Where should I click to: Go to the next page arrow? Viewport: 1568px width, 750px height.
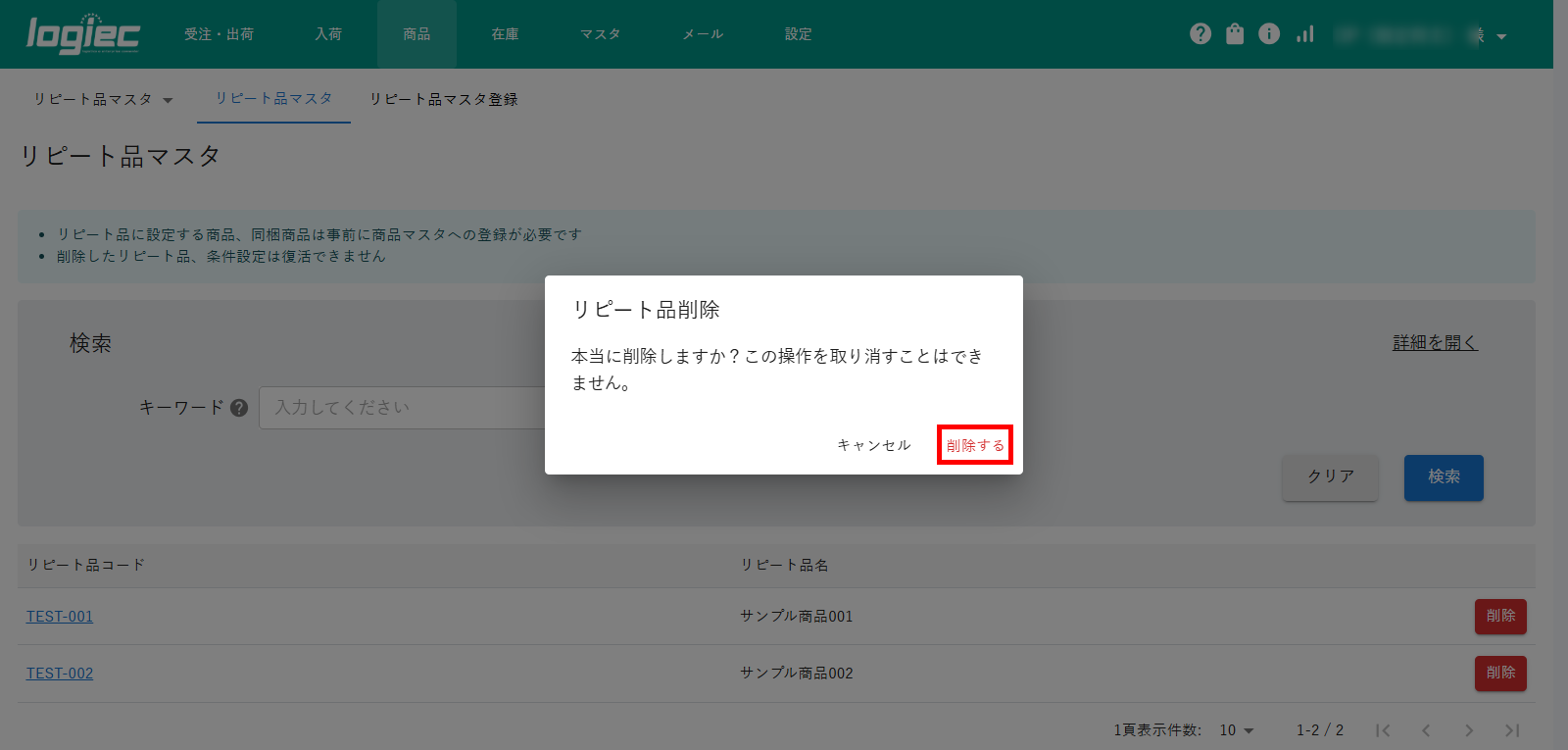[x=1469, y=730]
